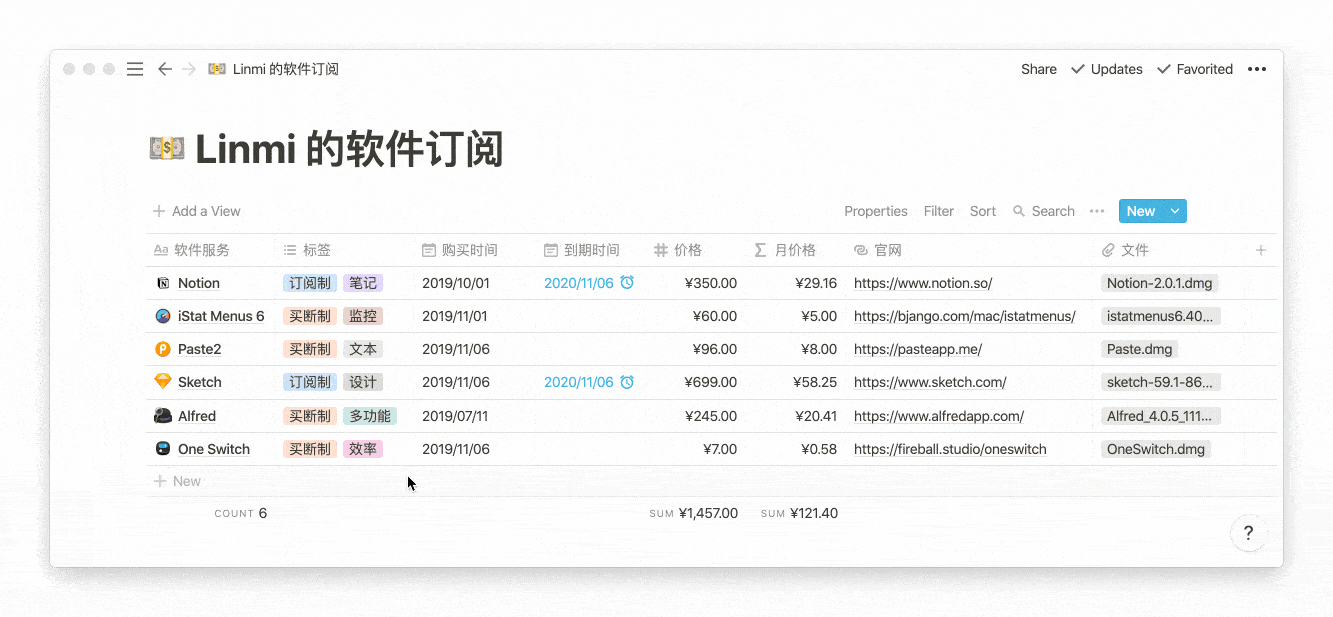Click the 2019/07/11 purchase date
The image size is (1333, 617).
[455, 416]
